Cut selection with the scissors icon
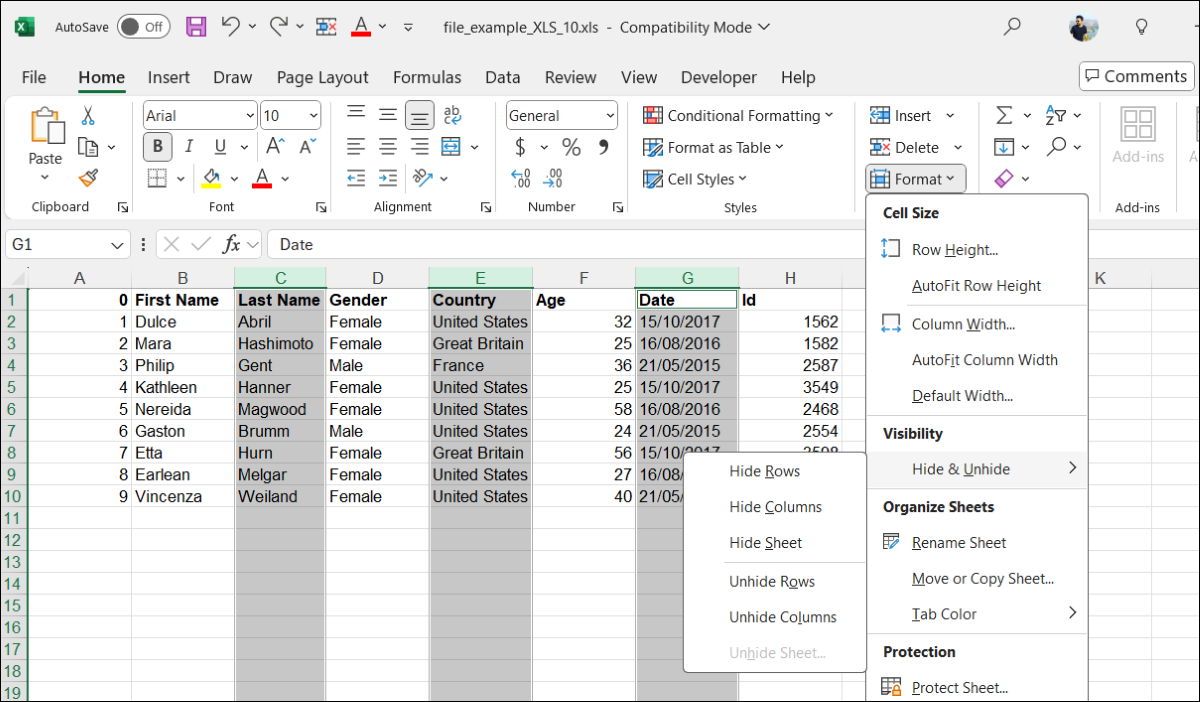The height and width of the screenshot is (702, 1200). [88, 116]
